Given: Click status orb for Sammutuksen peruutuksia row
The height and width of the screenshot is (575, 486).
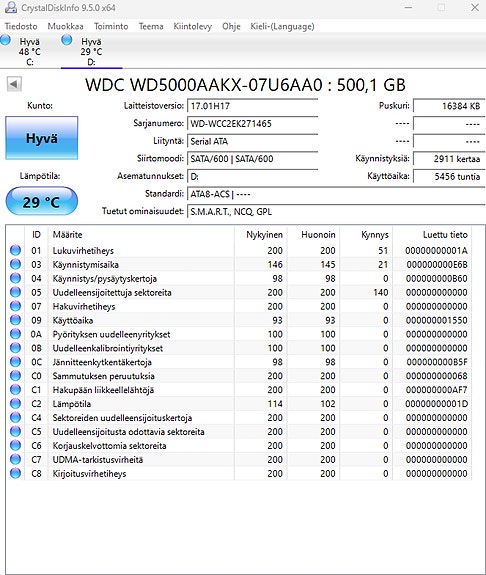Looking at the screenshot, I should point(15,376).
